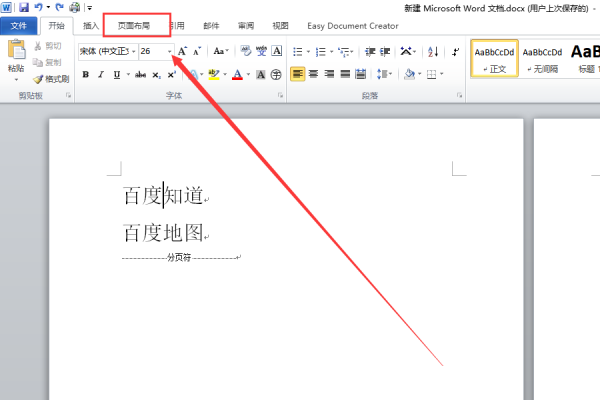
Task: Open font size dropdown arrow
Action: (170, 51)
